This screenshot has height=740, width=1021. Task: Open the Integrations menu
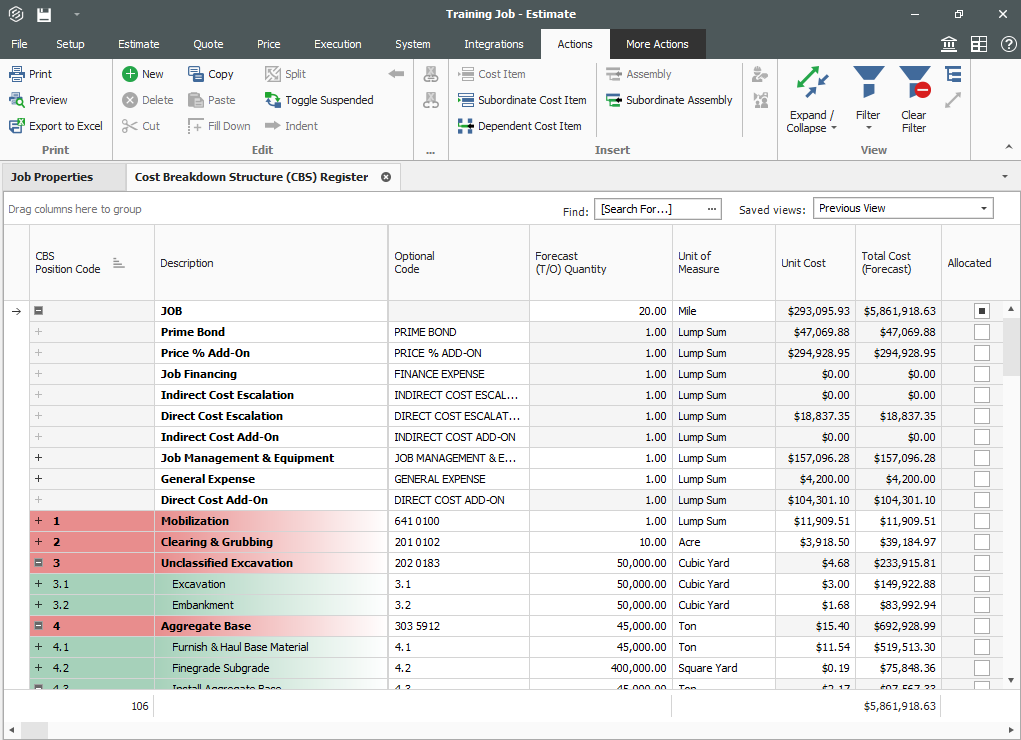tap(493, 44)
